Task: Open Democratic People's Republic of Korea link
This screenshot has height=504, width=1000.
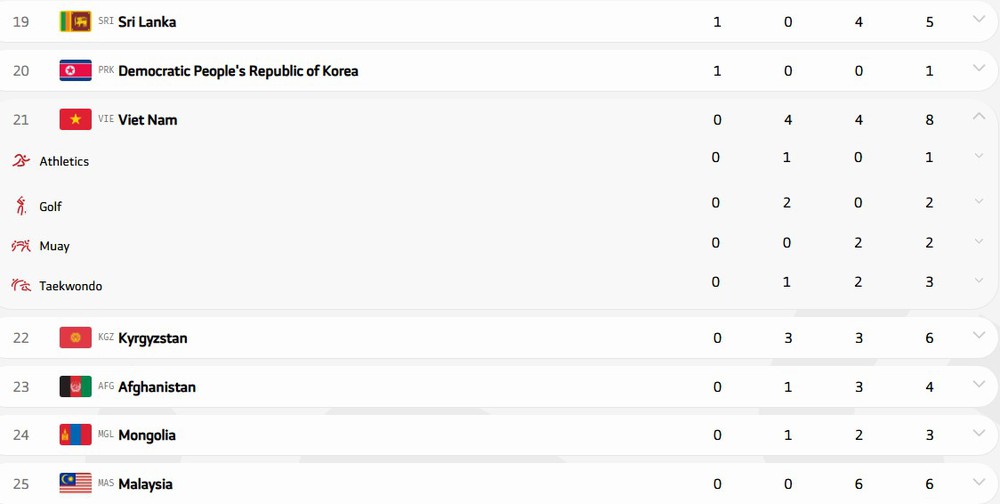Action: coord(238,71)
